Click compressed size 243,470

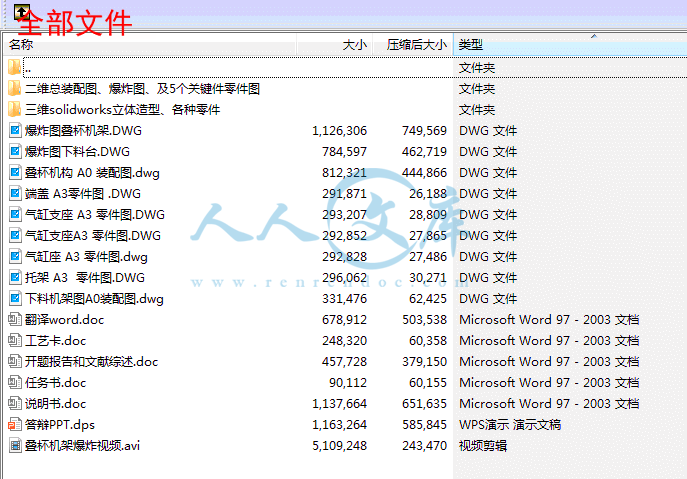424,446
